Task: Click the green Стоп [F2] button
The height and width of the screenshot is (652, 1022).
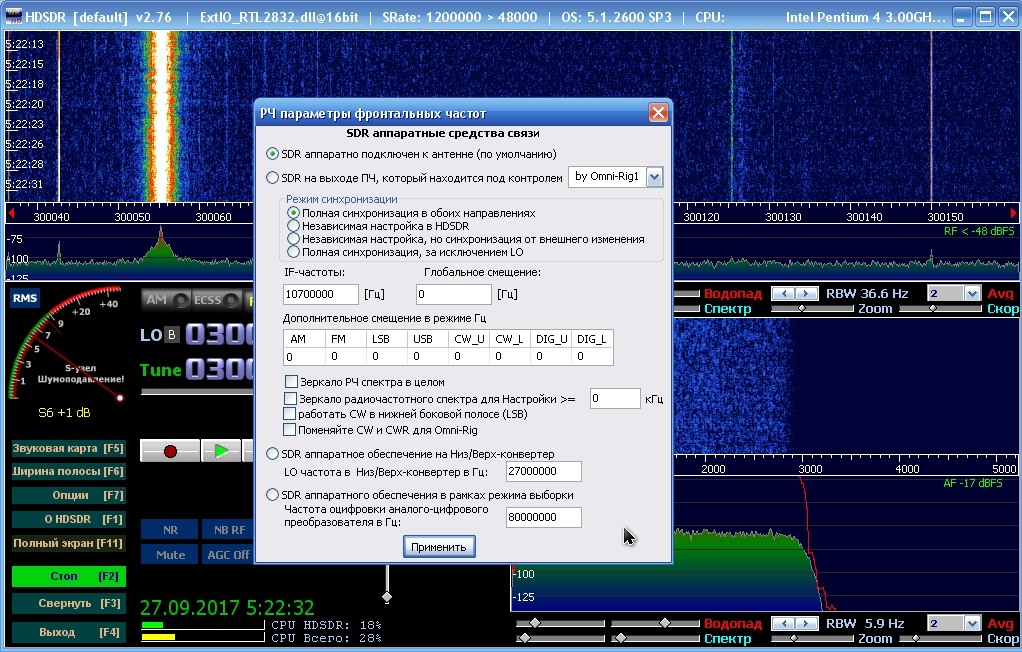Action: [68, 576]
